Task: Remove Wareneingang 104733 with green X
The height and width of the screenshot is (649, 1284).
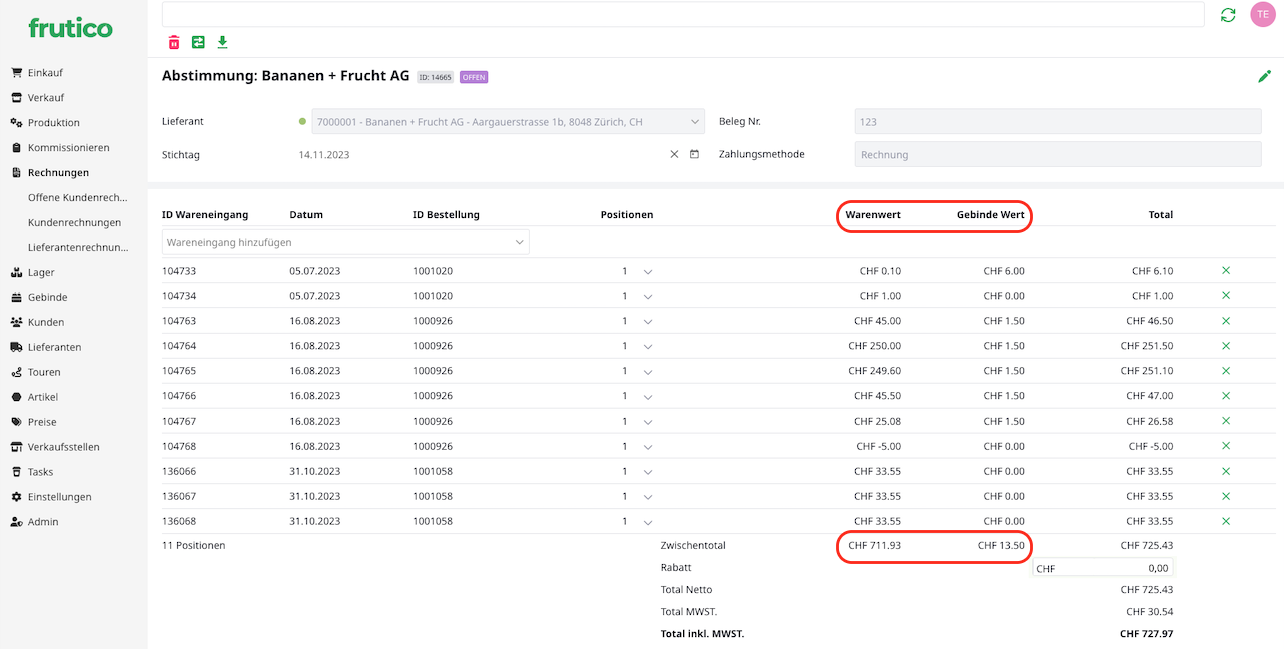Action: coord(1226,271)
